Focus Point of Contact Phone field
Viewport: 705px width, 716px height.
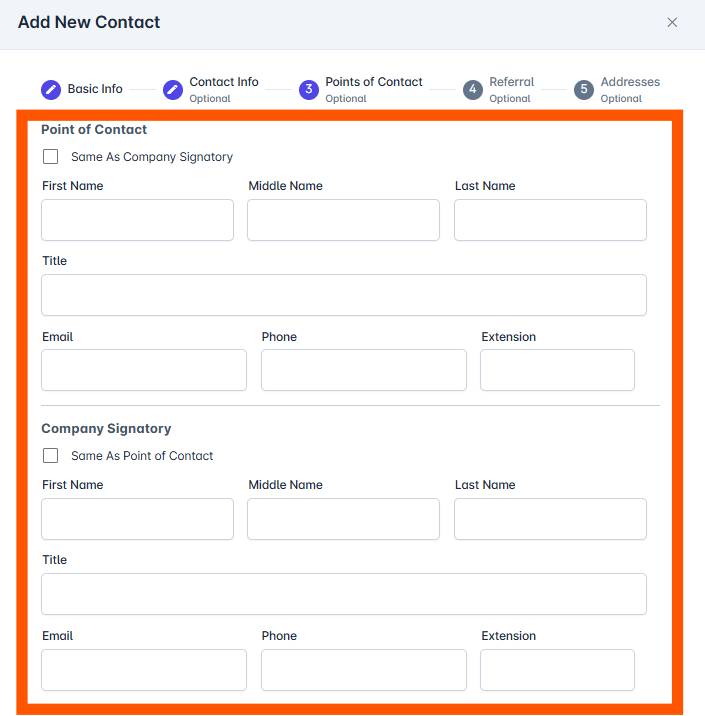364,370
